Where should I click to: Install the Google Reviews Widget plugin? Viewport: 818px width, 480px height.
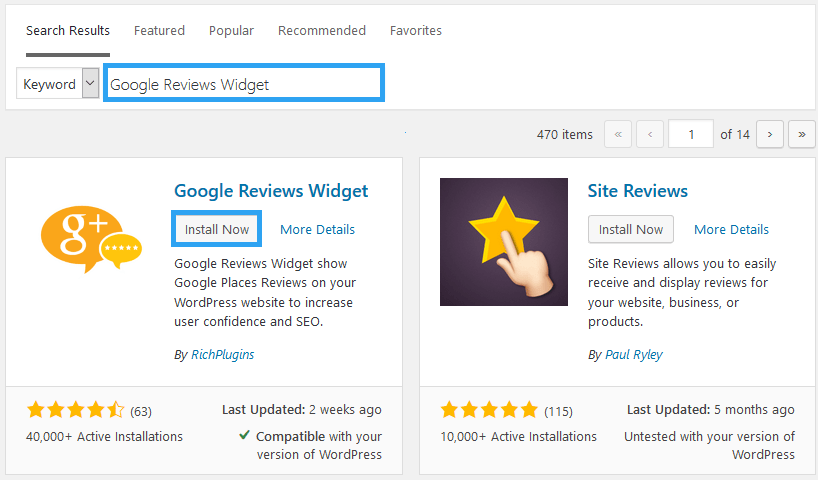(216, 229)
